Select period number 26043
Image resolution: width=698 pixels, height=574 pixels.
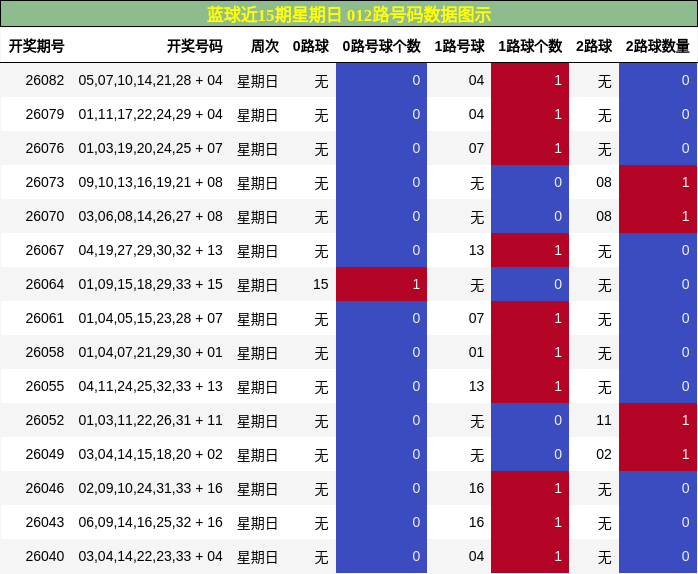tap(45, 522)
